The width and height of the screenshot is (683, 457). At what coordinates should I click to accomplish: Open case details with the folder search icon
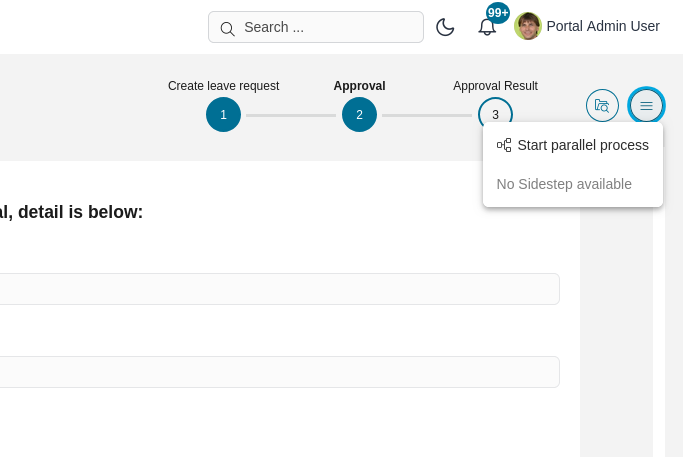point(602,106)
